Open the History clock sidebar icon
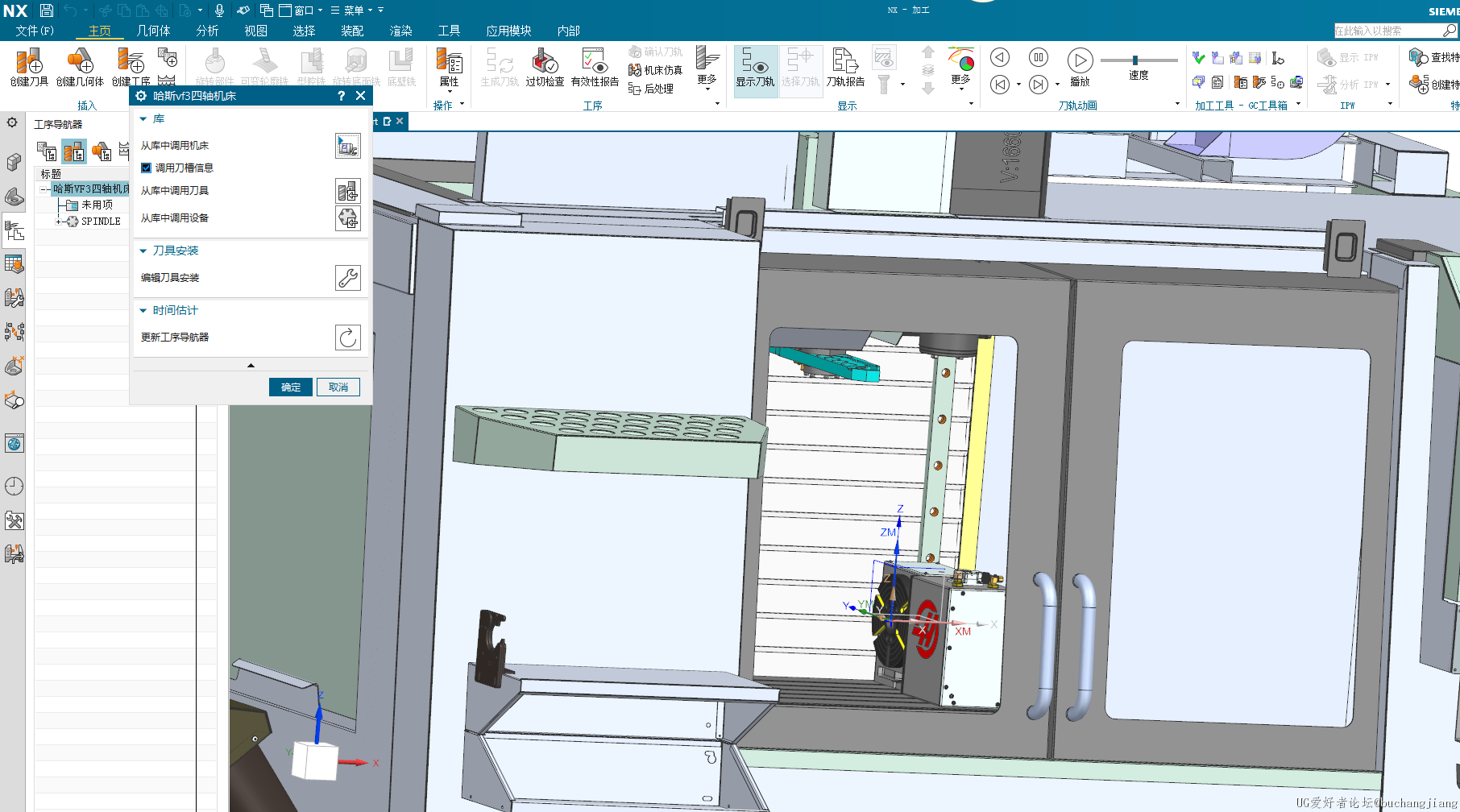 point(14,486)
